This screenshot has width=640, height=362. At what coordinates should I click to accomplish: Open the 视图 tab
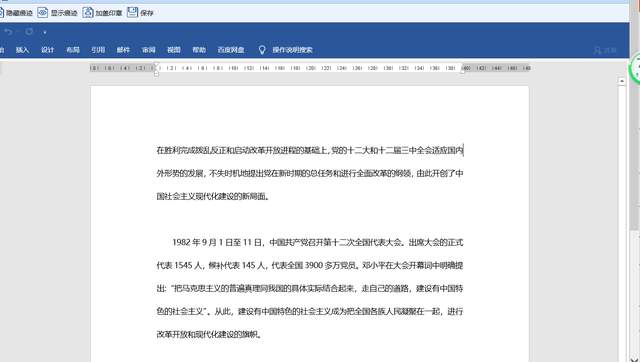[174, 50]
